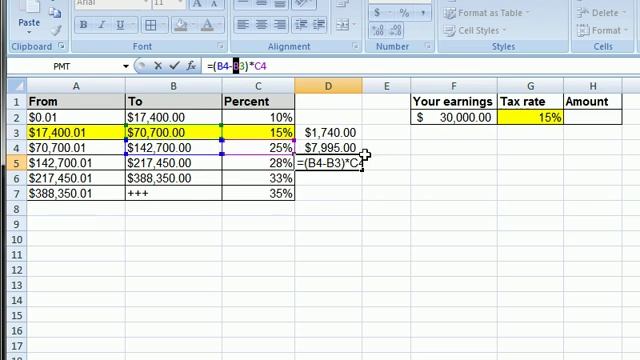Align text left
Image resolution: width=640 pixels, height=360 pixels.
pyautogui.click(x=243, y=25)
